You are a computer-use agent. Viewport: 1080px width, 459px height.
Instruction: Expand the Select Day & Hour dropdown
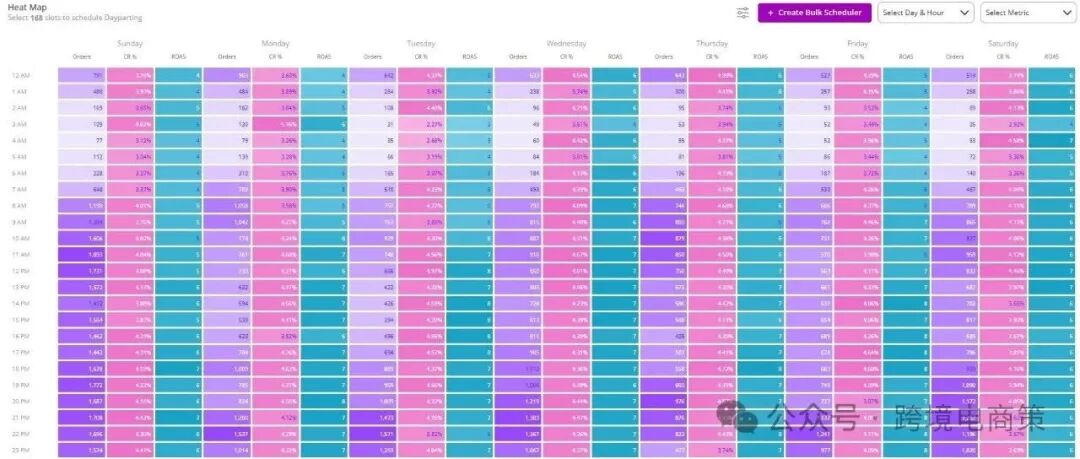tap(925, 12)
